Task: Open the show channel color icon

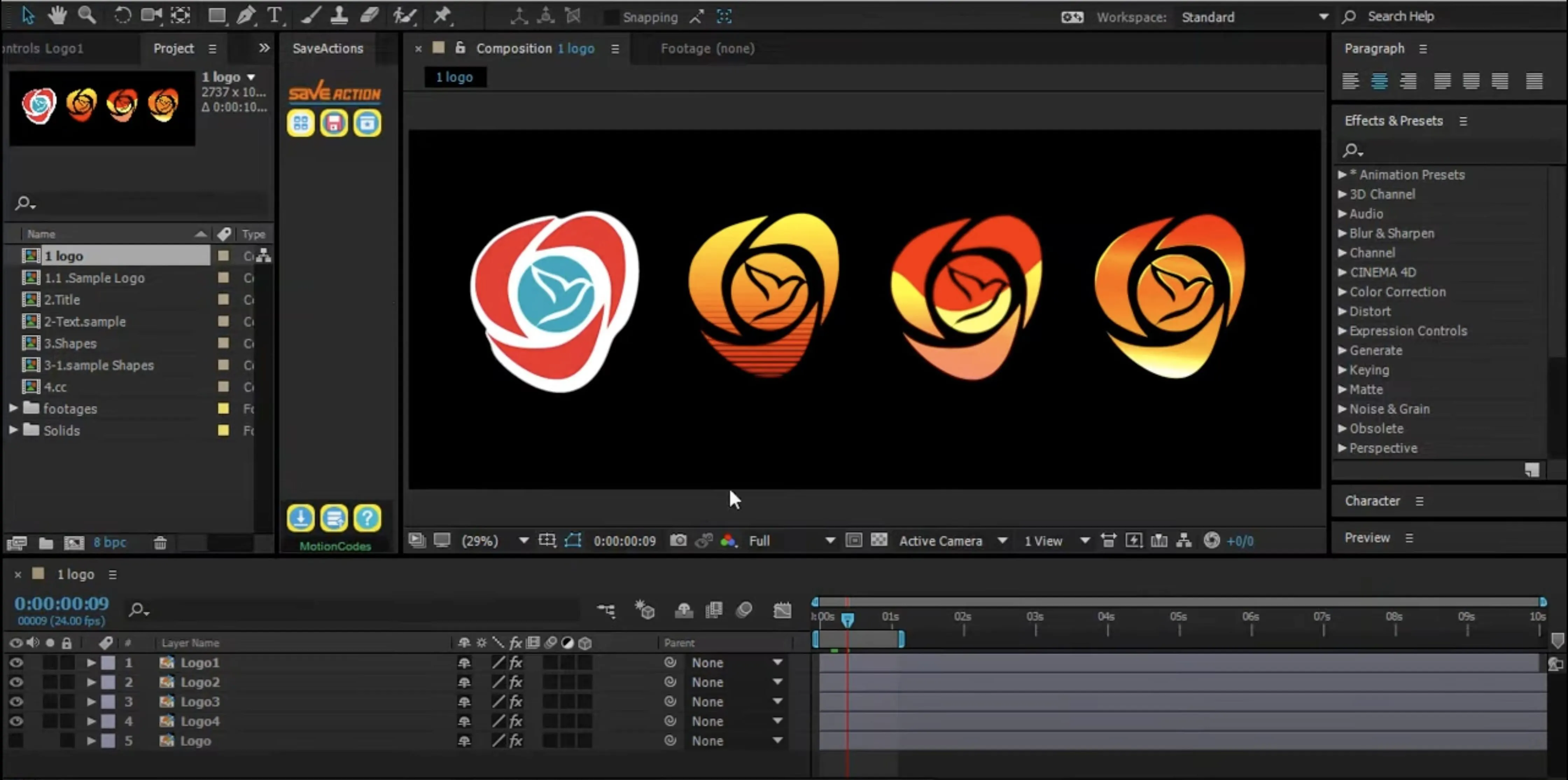Action: pyautogui.click(x=729, y=540)
